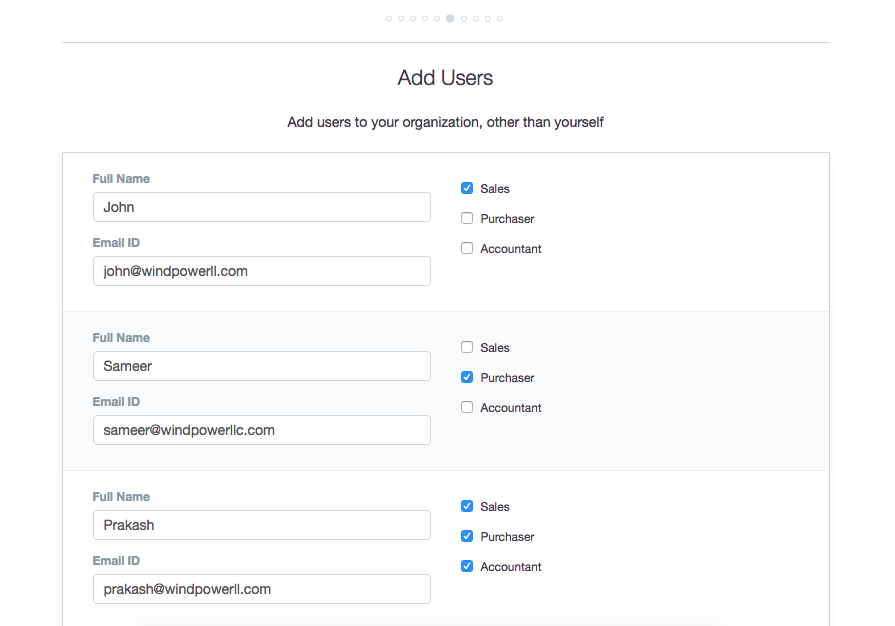The width and height of the screenshot is (895, 626).
Task: Edit the sameer@windpowerllc.com email field
Action: point(261,430)
